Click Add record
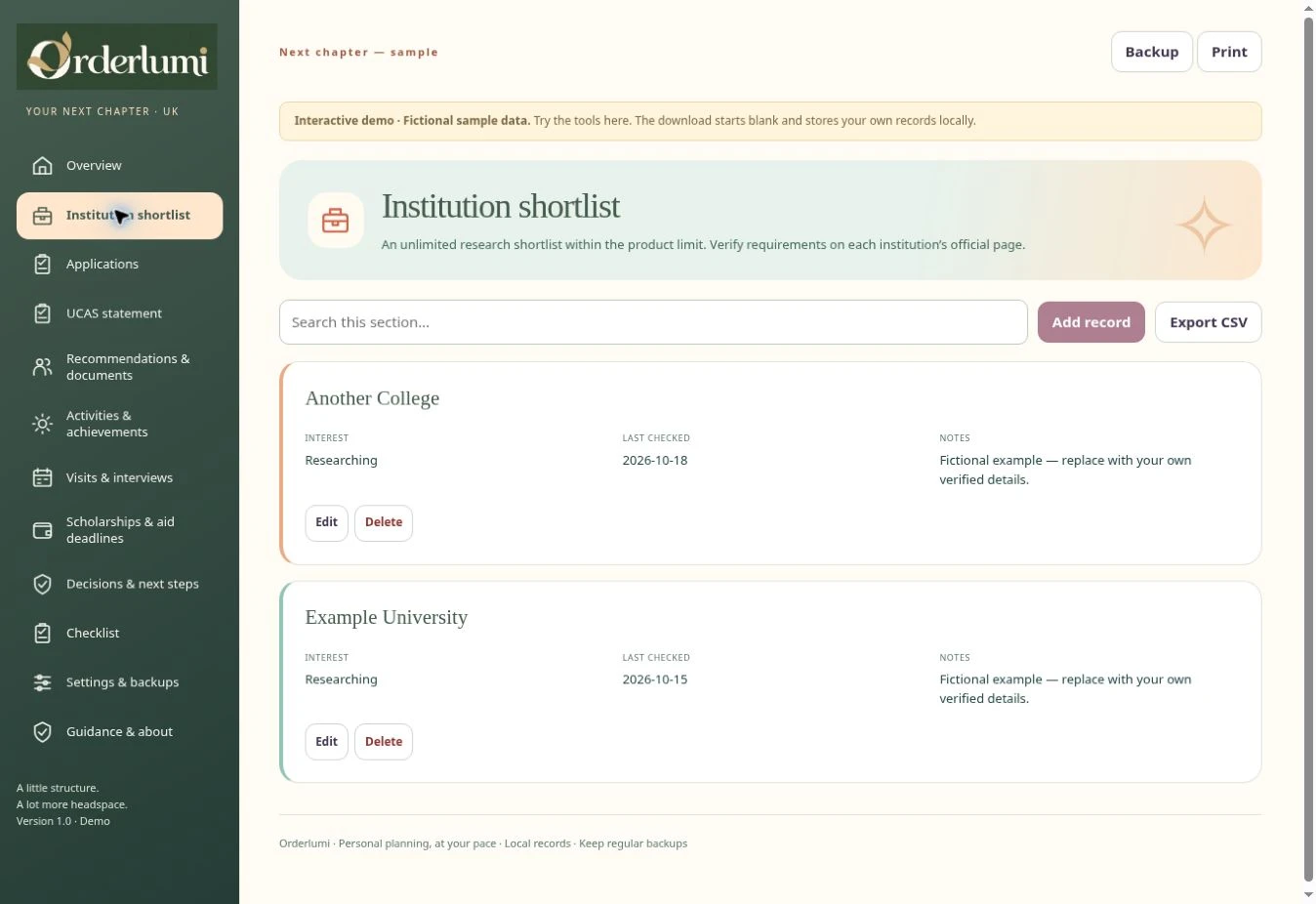The width and height of the screenshot is (1316, 904). [1091, 322]
